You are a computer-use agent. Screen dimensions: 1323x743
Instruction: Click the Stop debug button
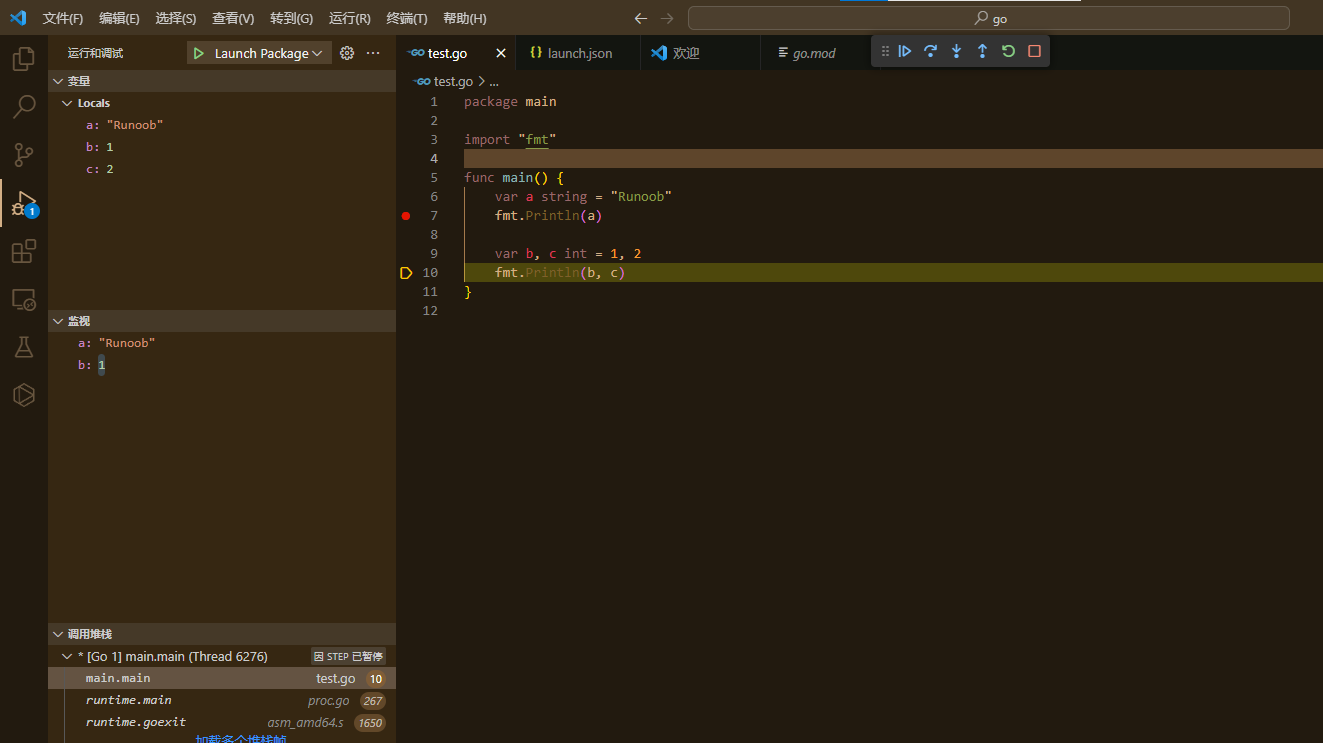click(1034, 51)
